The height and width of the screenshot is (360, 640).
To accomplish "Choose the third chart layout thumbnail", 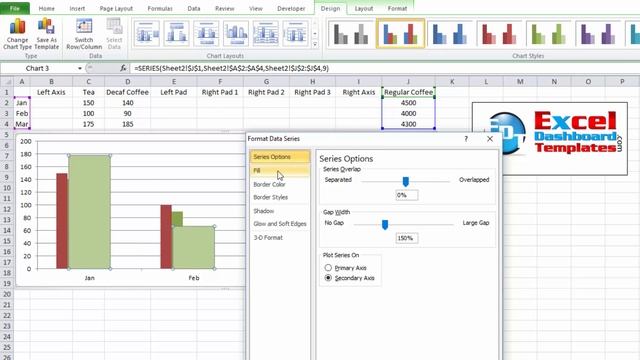I will pos(207,33).
